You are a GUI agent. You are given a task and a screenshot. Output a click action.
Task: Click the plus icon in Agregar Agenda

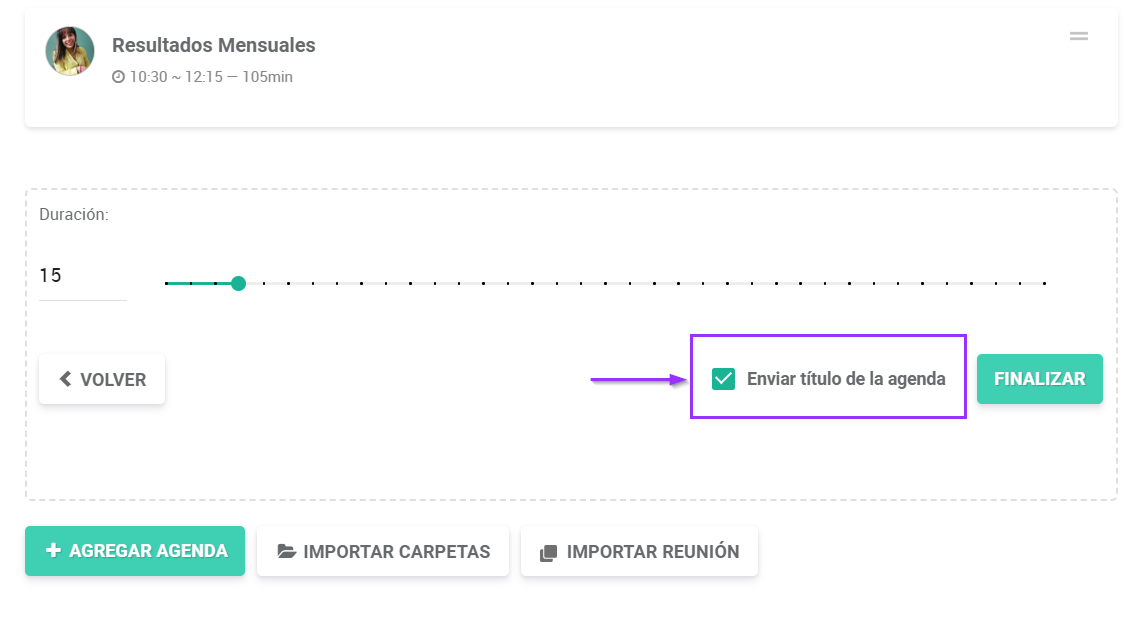click(x=54, y=551)
